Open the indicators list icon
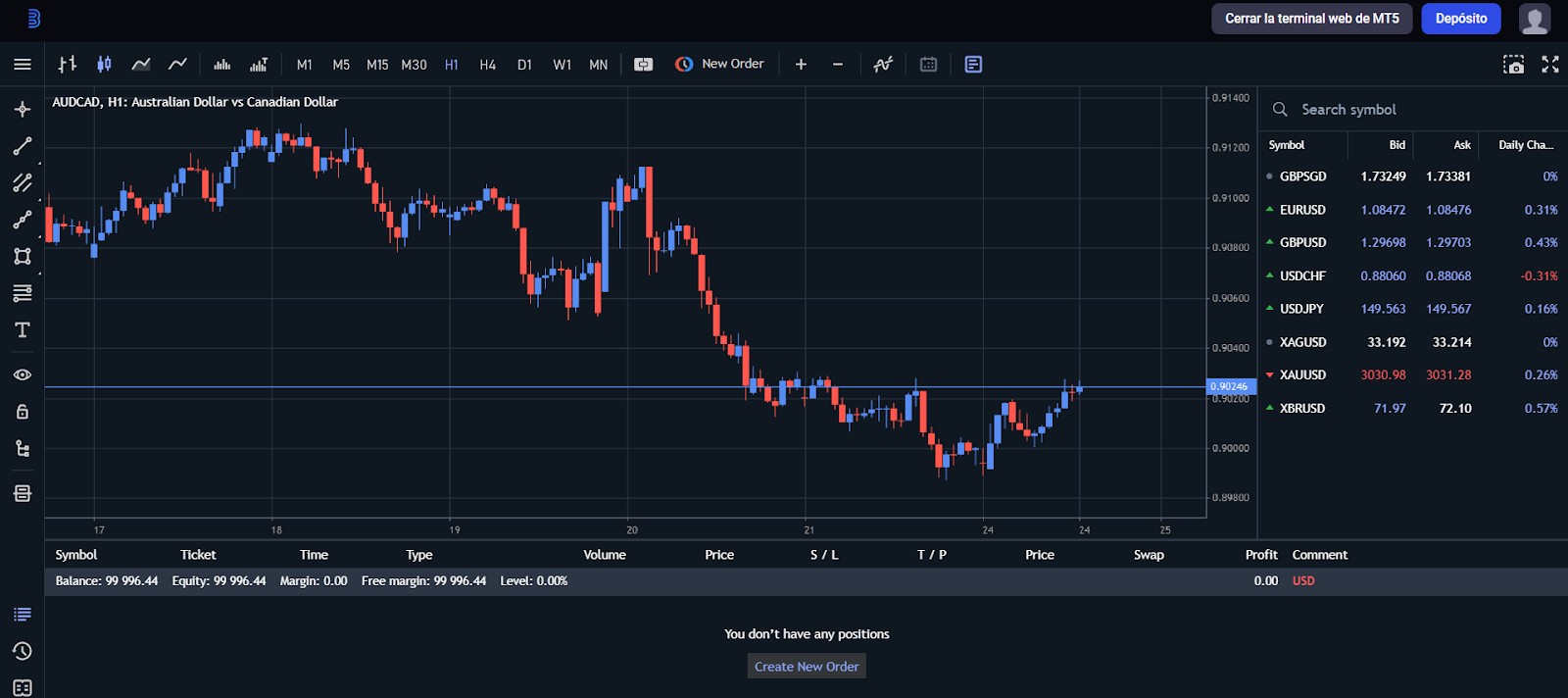Screen dimensions: 1568x698 point(883,65)
